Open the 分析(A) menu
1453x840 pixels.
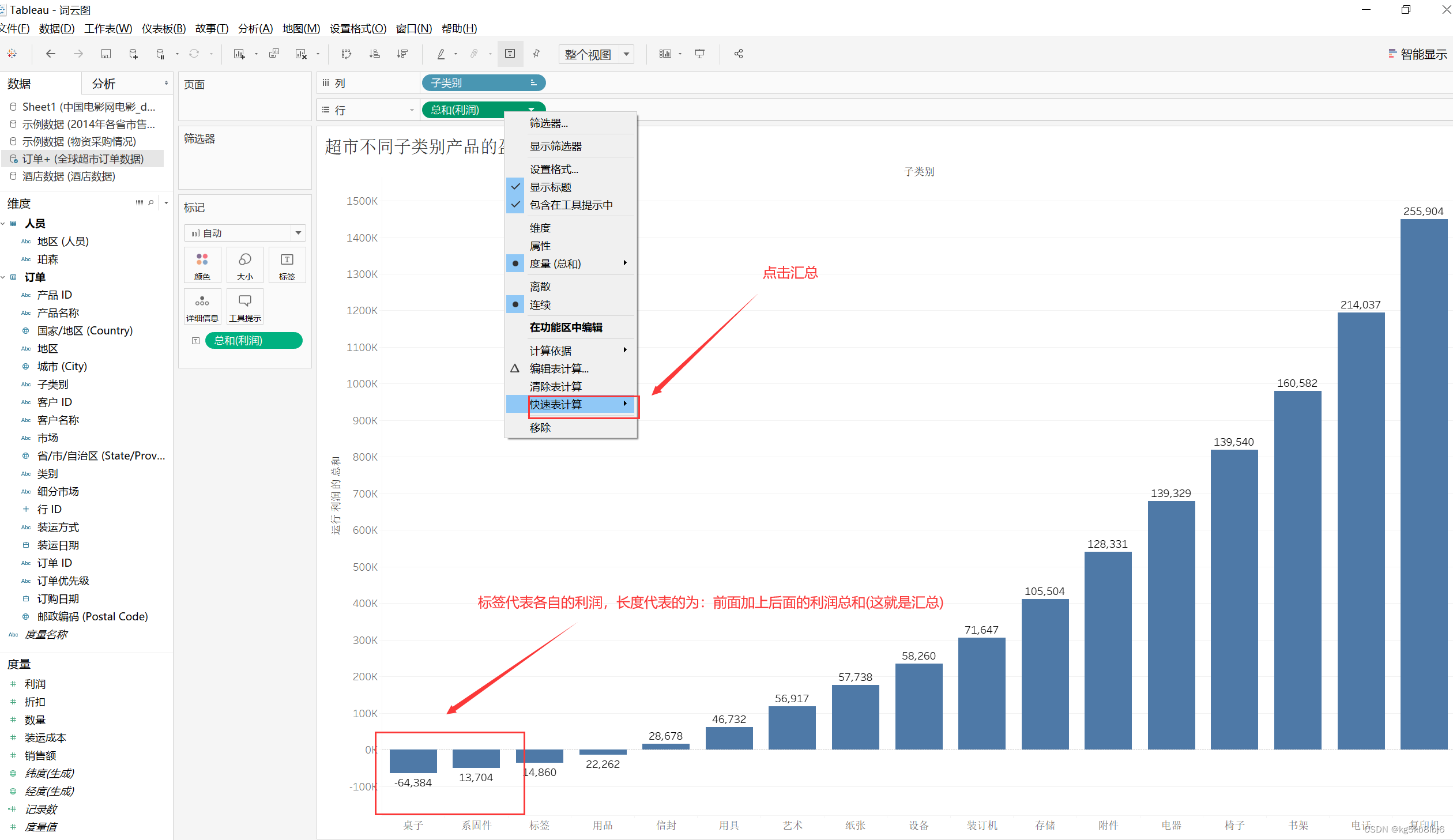click(x=255, y=28)
